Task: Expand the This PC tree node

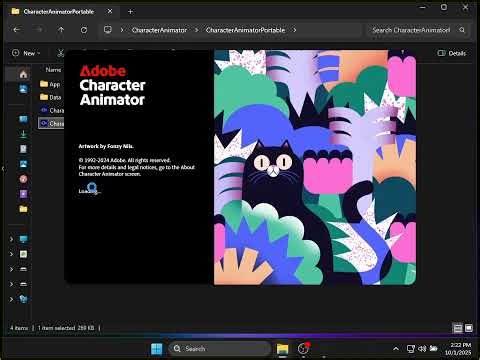Action: pos(11,239)
